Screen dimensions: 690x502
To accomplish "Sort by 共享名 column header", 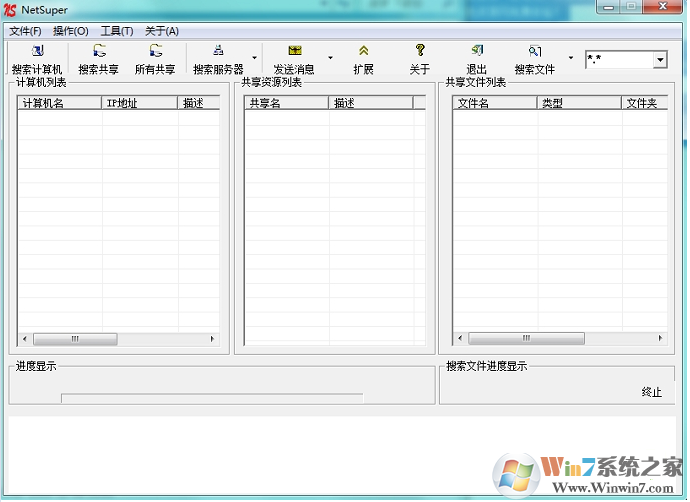I will tap(287, 103).
